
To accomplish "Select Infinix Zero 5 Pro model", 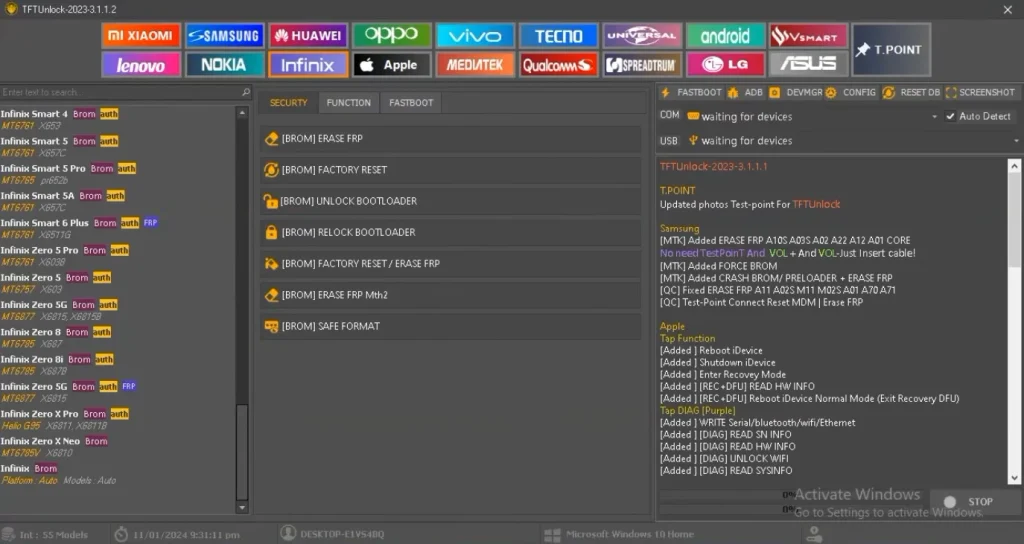I will tap(118, 256).
